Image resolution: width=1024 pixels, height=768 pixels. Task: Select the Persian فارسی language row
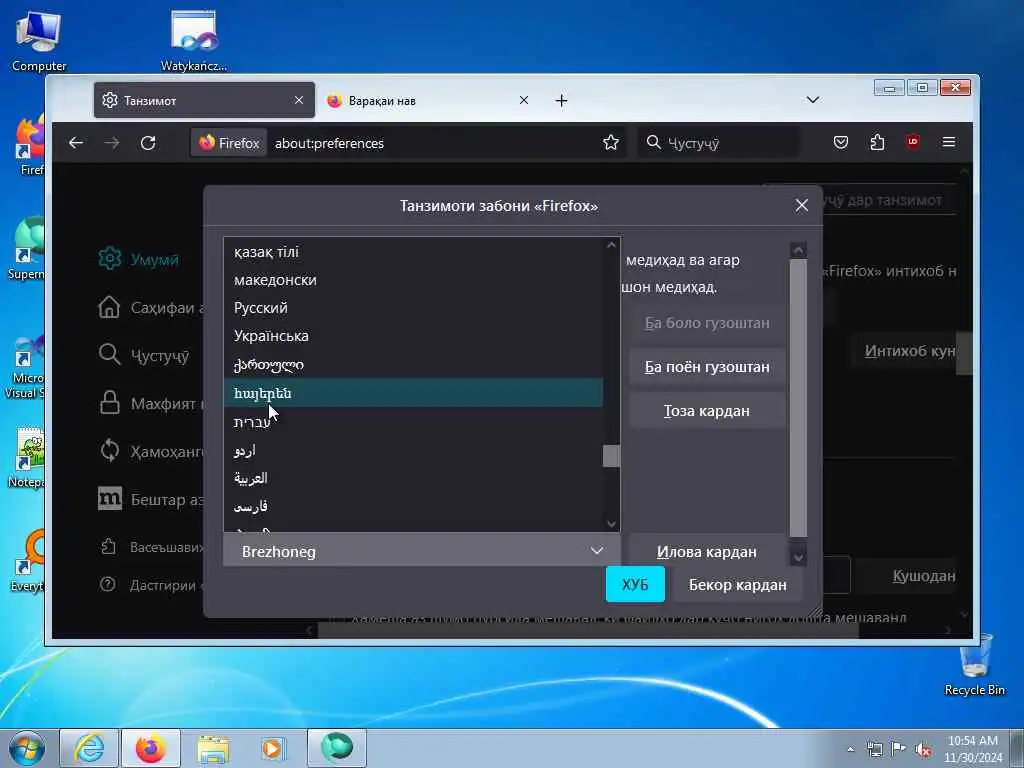(x=413, y=506)
